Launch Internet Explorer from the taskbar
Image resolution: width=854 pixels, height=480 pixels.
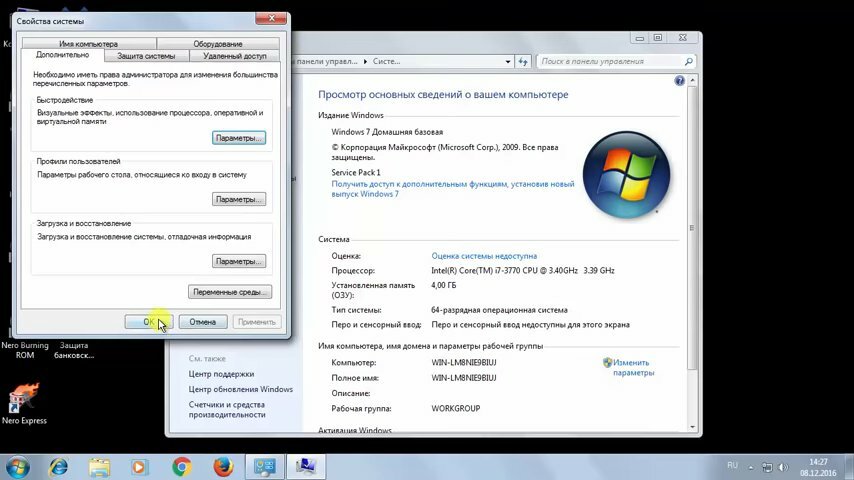tap(58, 467)
